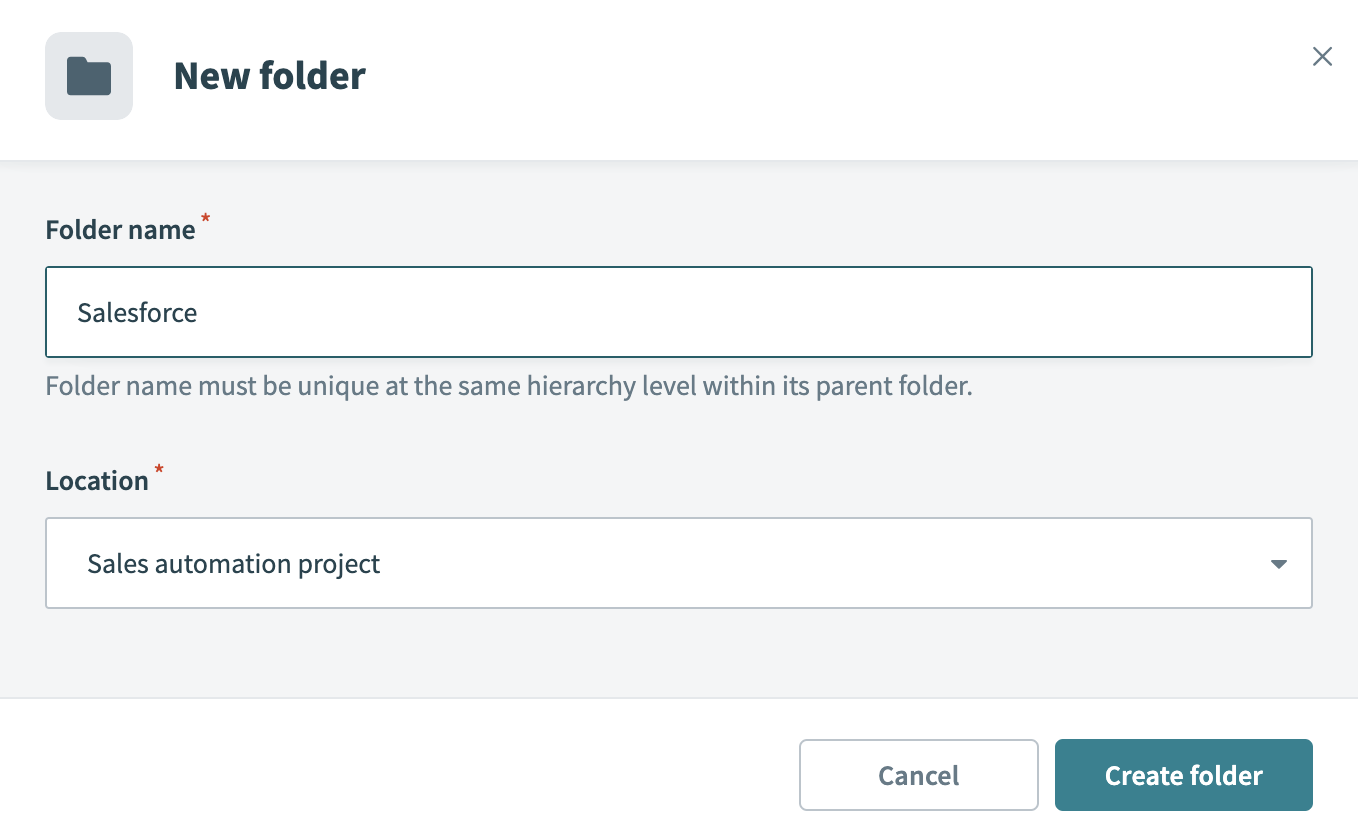The height and width of the screenshot is (840, 1358).
Task: Click the 'Folder name' field label
Action: coord(119,229)
